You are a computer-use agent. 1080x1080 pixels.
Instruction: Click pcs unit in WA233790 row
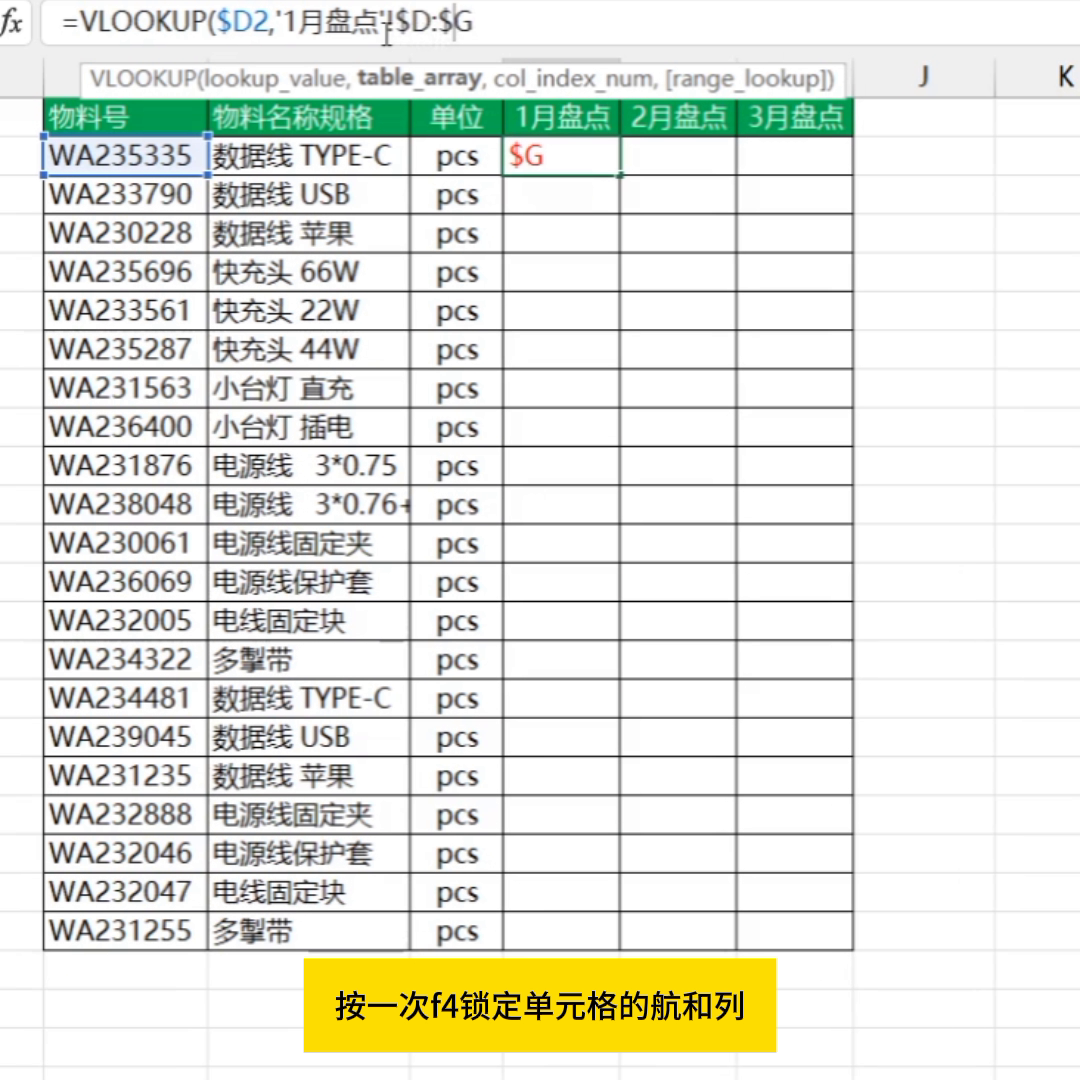coord(456,195)
